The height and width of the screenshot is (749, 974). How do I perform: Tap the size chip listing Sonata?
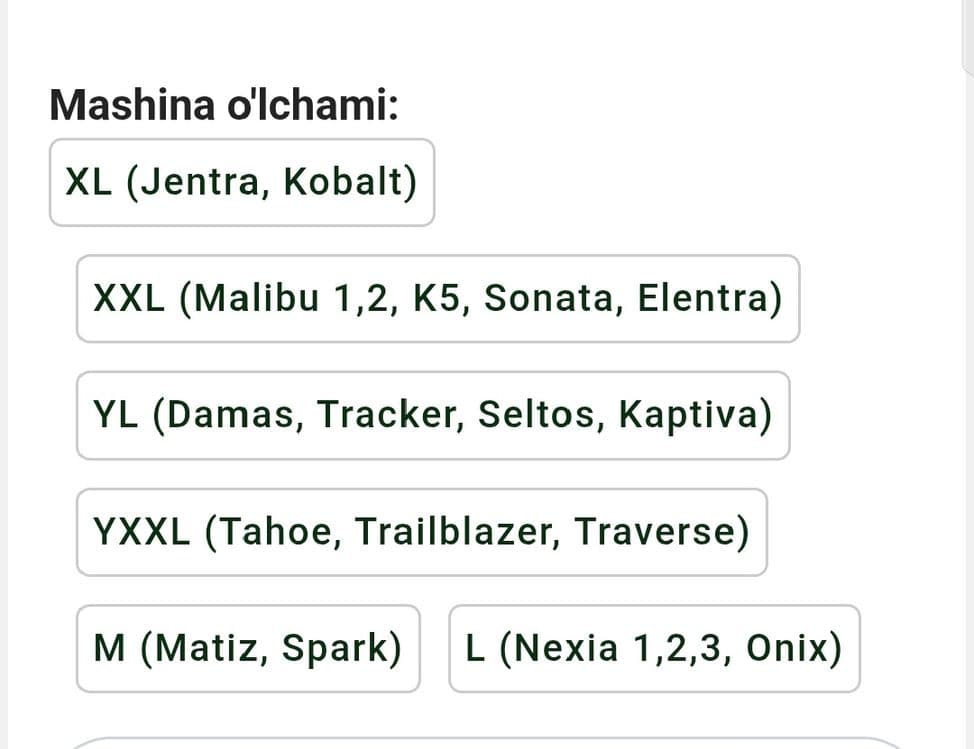pyautogui.click(x=438, y=299)
